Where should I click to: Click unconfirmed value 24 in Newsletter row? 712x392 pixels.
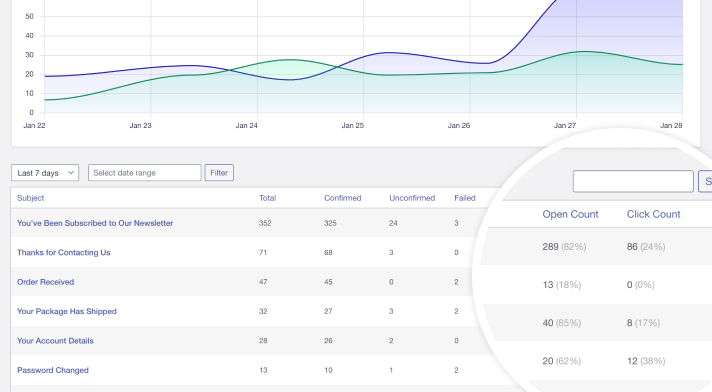coord(393,223)
